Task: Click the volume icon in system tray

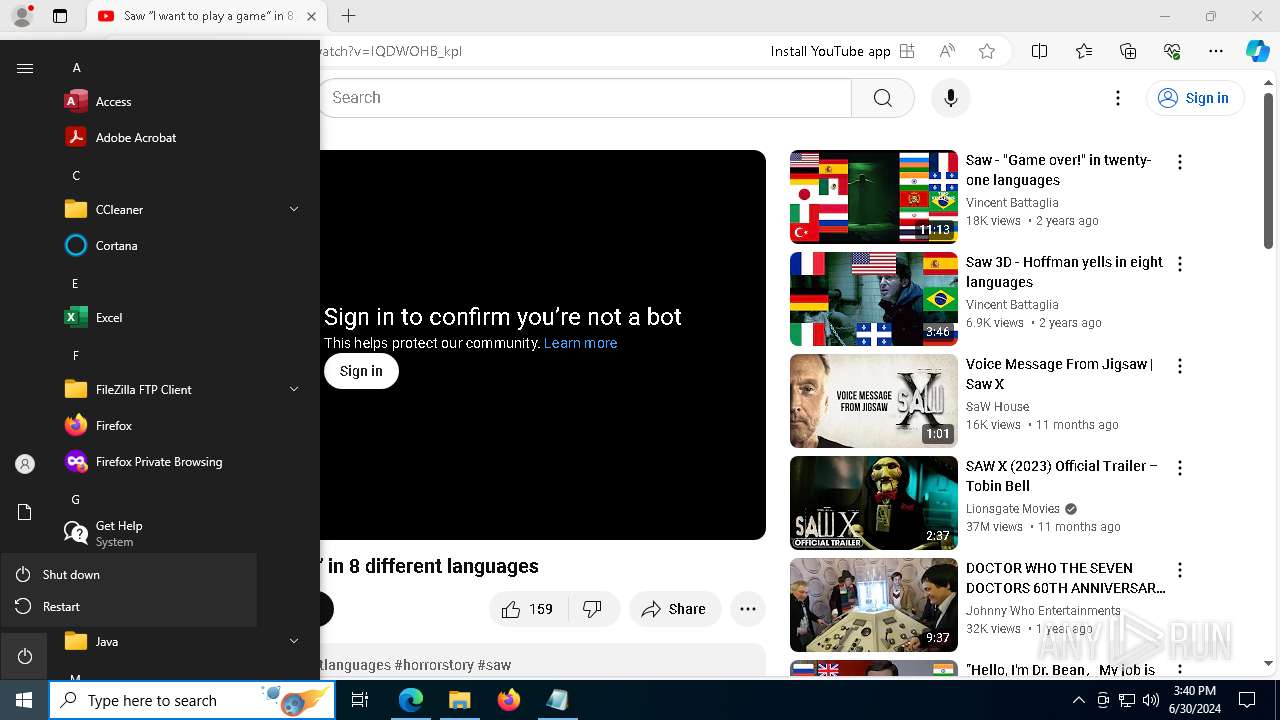Action: [x=1151, y=700]
